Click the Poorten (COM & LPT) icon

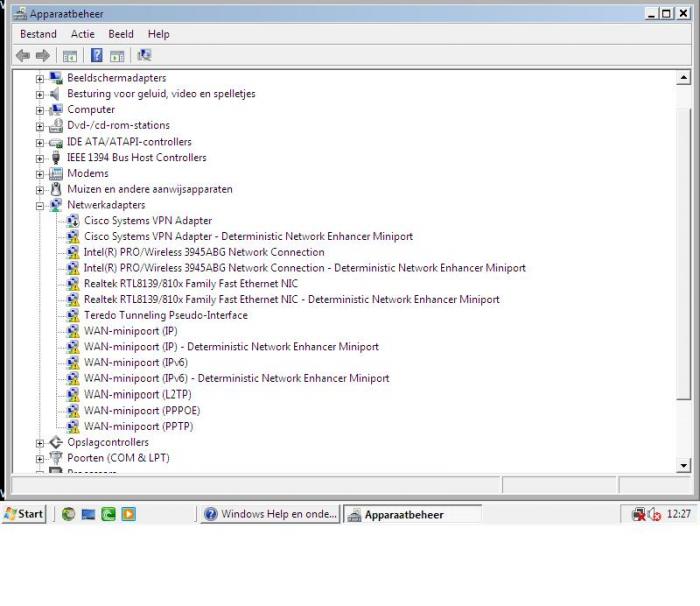coord(56,458)
